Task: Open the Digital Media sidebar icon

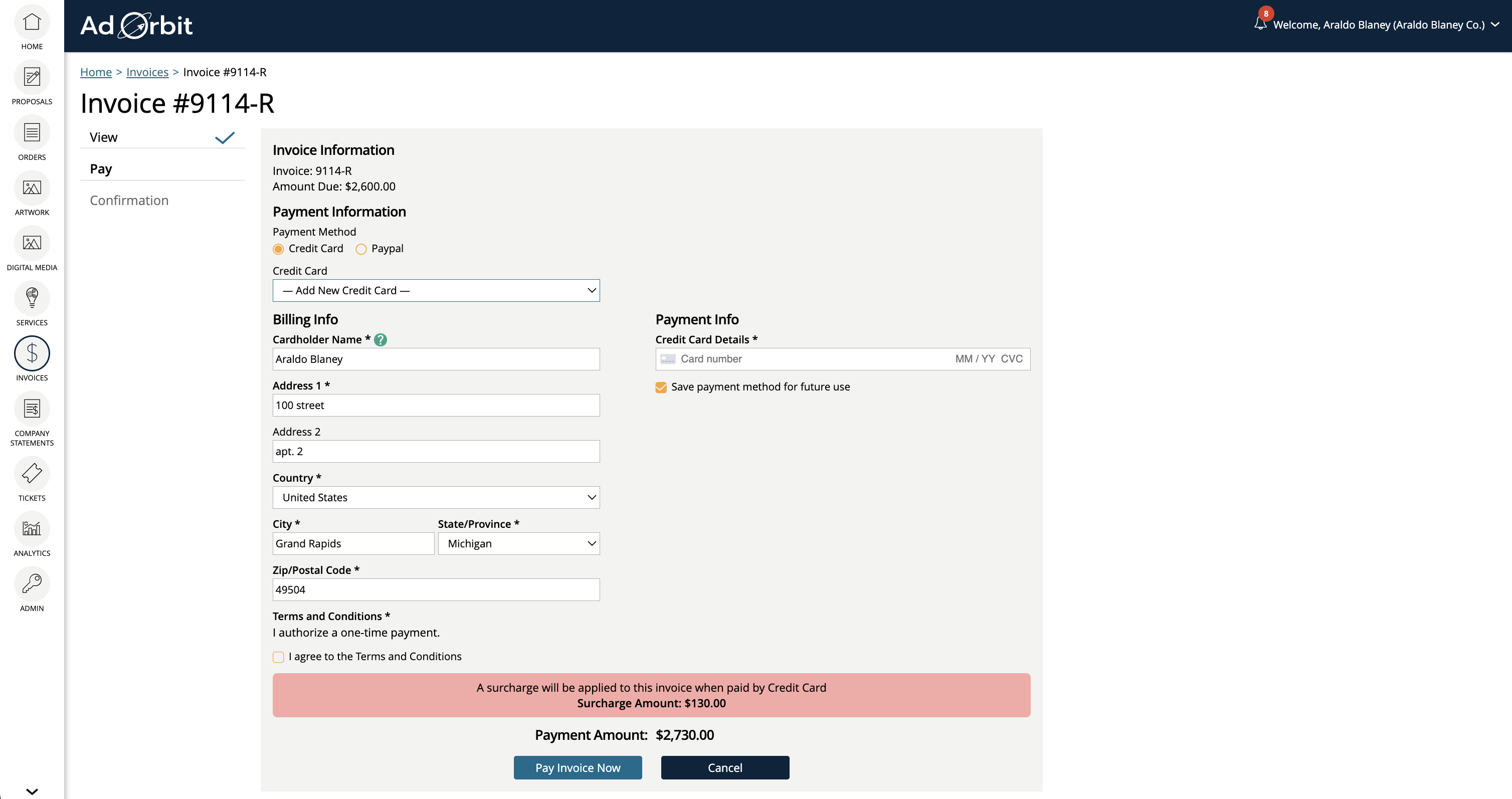Action: click(32, 243)
